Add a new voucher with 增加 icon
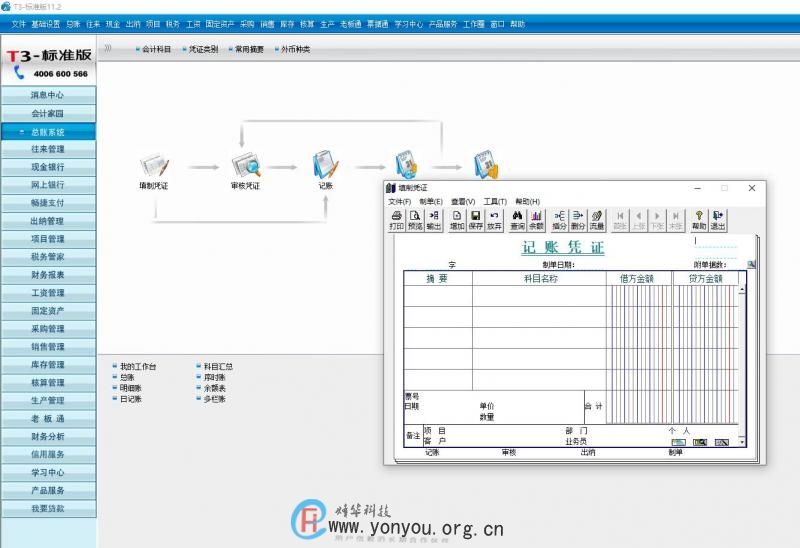 (x=457, y=220)
